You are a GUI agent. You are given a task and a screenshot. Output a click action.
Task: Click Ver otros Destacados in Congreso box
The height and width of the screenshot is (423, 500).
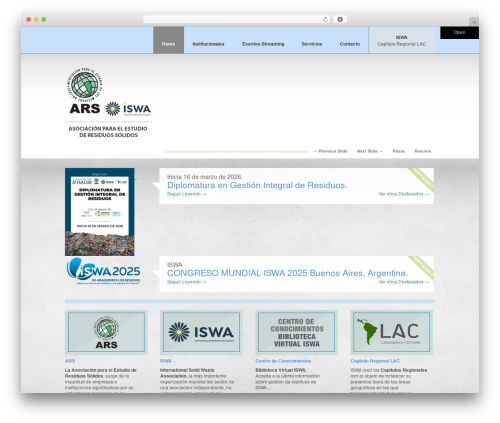pyautogui.click(x=404, y=282)
